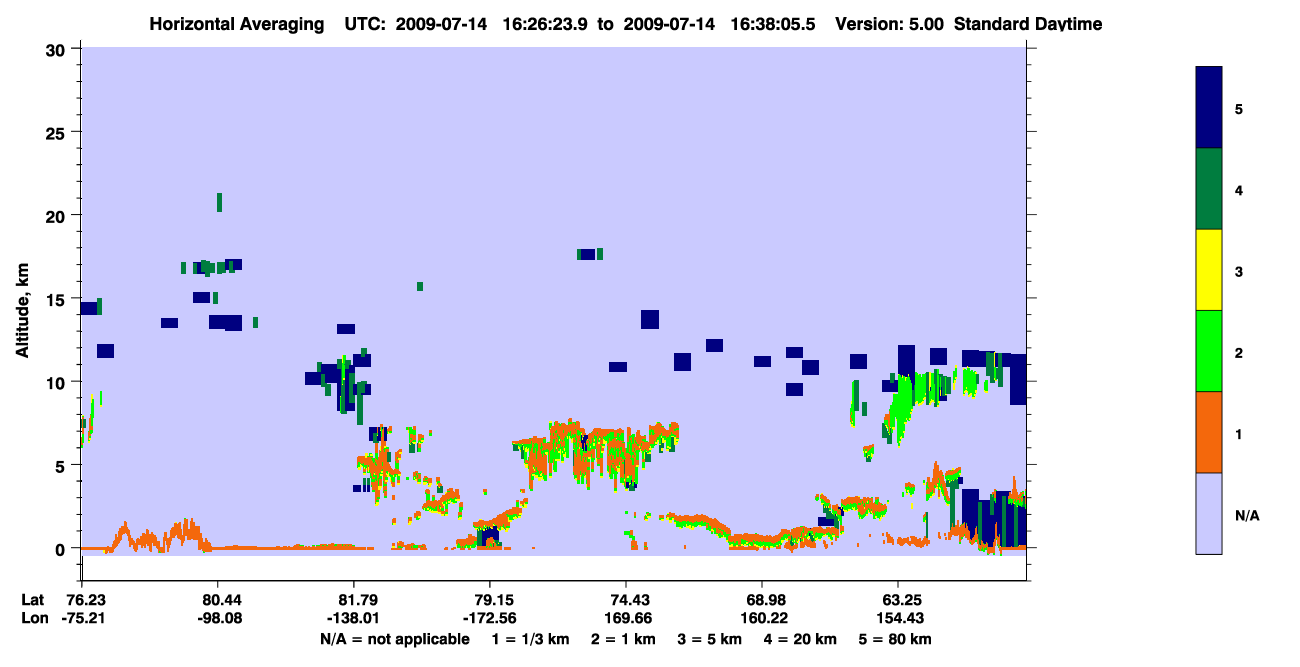
Task: Click the 'Lon' row label
Action: coord(34,618)
